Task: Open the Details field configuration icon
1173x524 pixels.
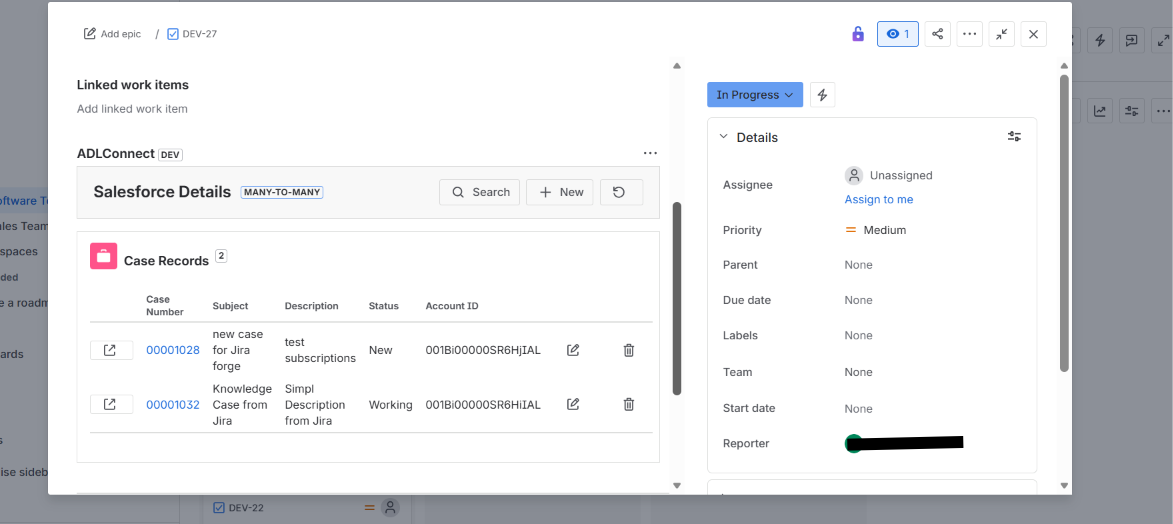Action: pos(1014,136)
